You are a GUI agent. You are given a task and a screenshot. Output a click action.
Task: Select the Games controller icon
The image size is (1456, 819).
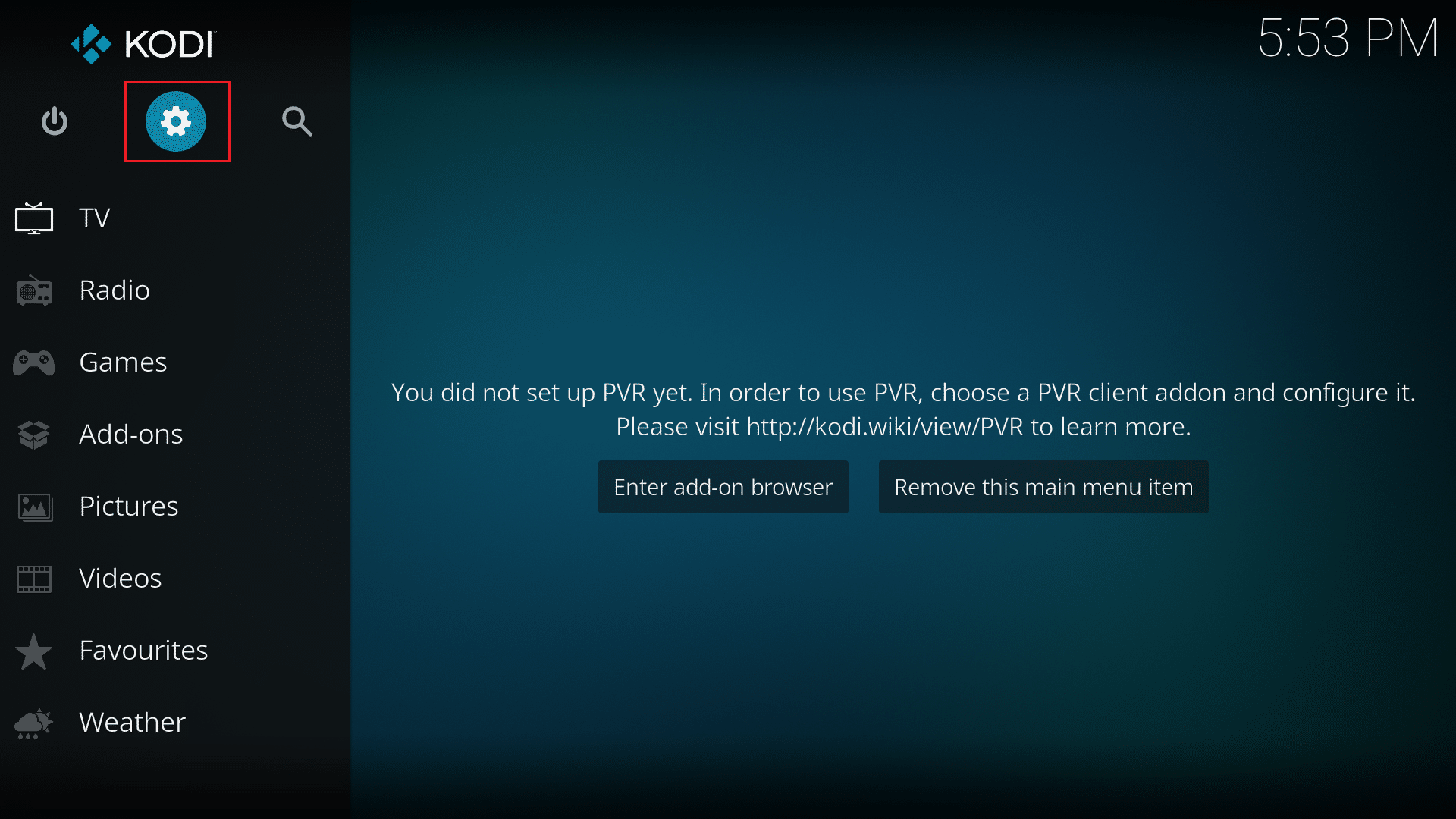35,362
